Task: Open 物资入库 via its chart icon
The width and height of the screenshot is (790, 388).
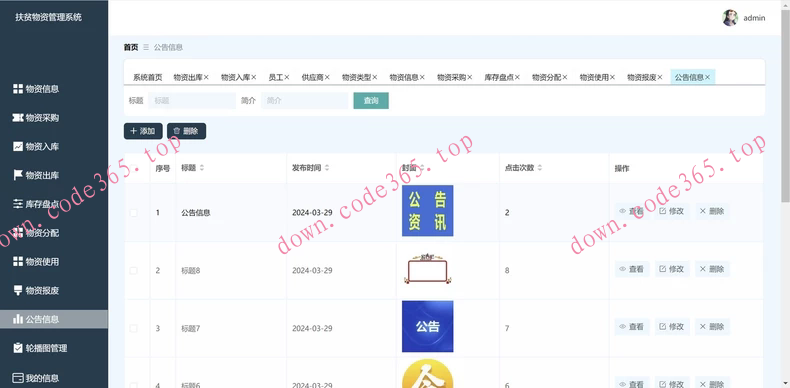Action: [x=18, y=147]
